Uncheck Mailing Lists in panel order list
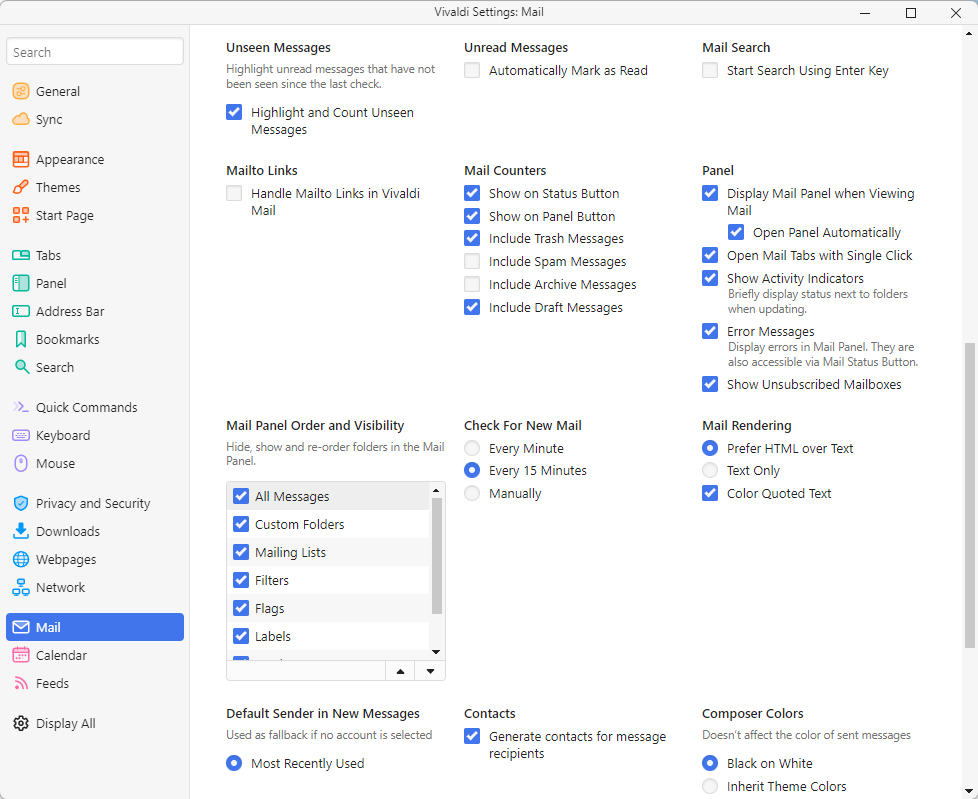 tap(241, 552)
